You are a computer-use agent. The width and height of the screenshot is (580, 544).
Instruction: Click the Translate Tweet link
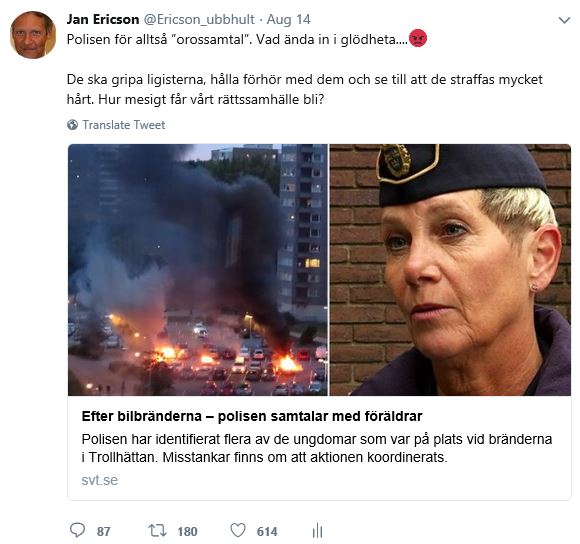[x=124, y=125]
